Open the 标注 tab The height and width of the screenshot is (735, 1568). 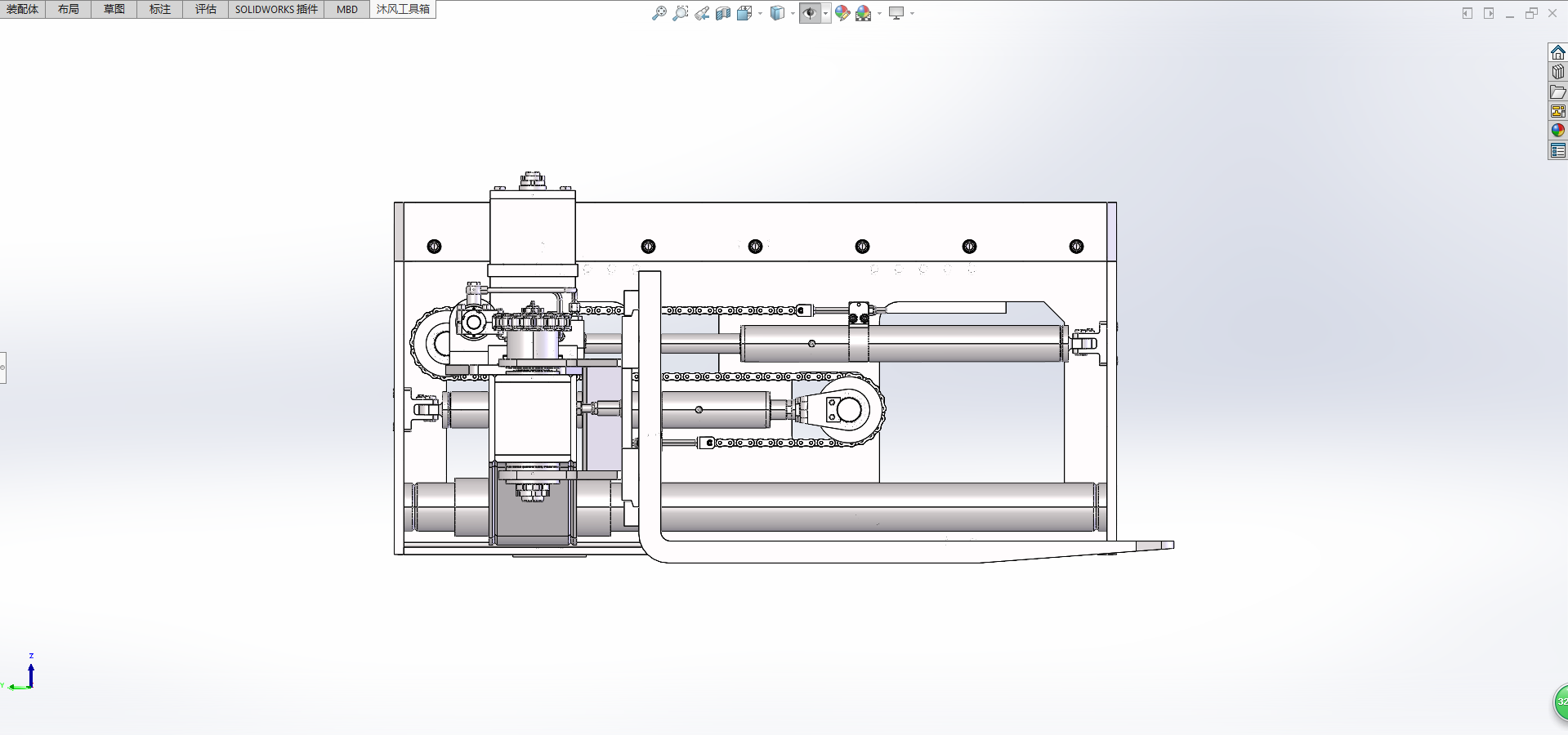[160, 9]
